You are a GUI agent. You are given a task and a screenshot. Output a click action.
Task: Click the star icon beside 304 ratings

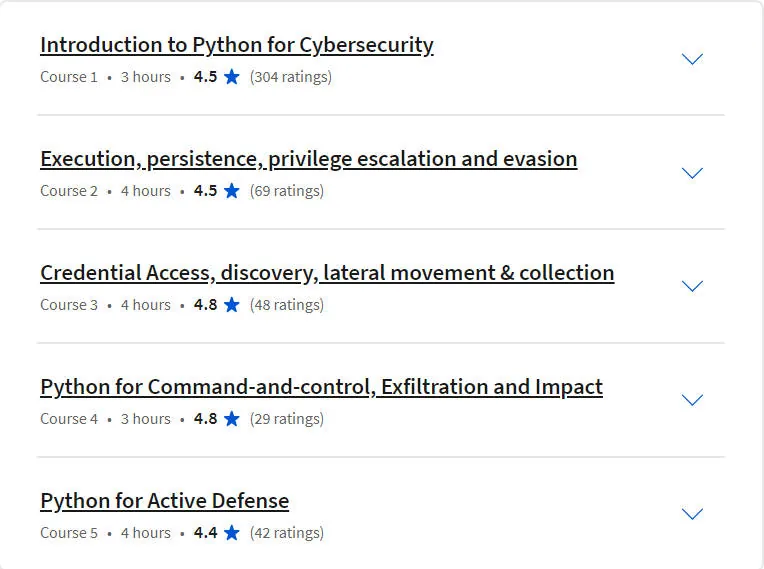(232, 76)
